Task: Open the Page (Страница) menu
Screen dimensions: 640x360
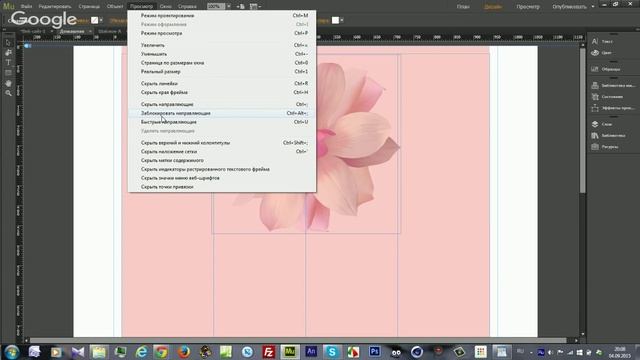Action: click(x=89, y=7)
